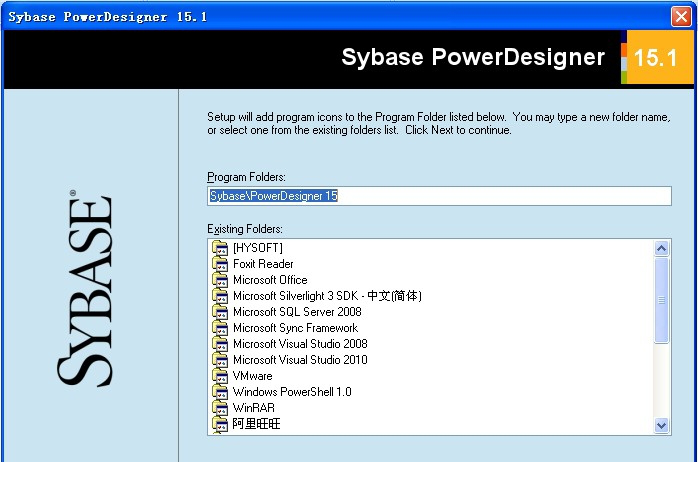Pick Microsoft Silverlight 3 SDK - 中文(简体) text
This screenshot has height=480, width=698.
coord(327,296)
